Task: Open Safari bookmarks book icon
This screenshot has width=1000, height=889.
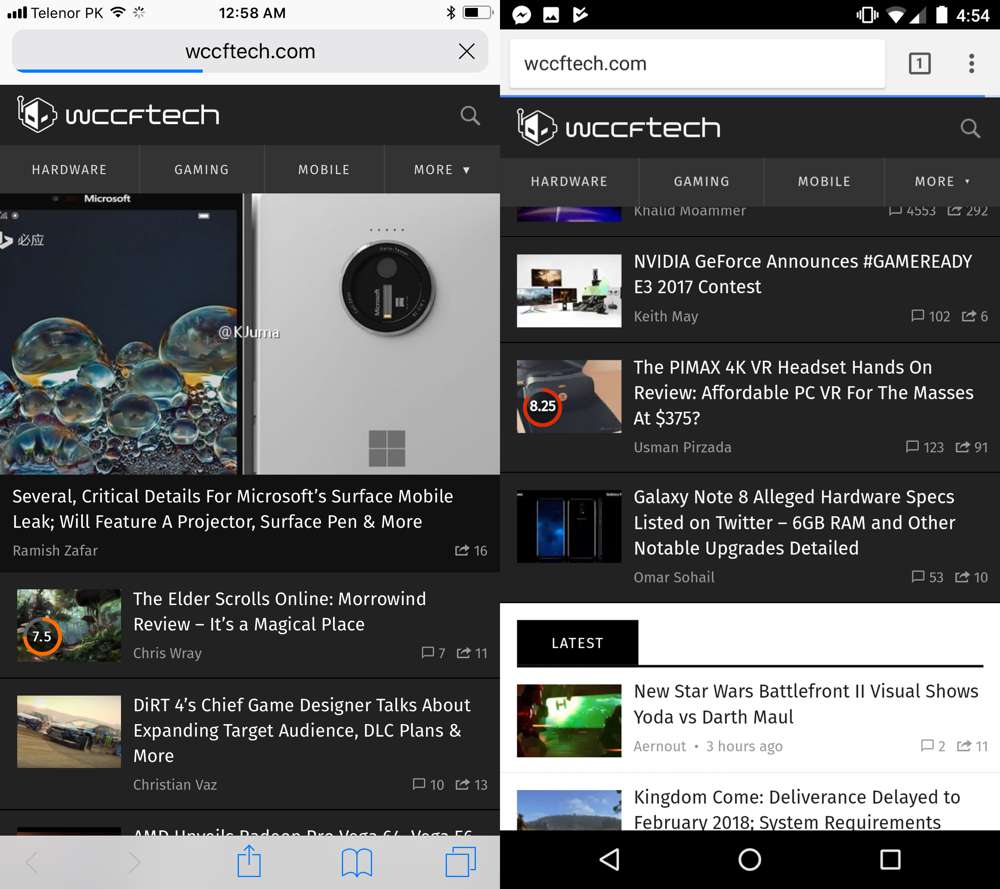Action: [x=356, y=862]
